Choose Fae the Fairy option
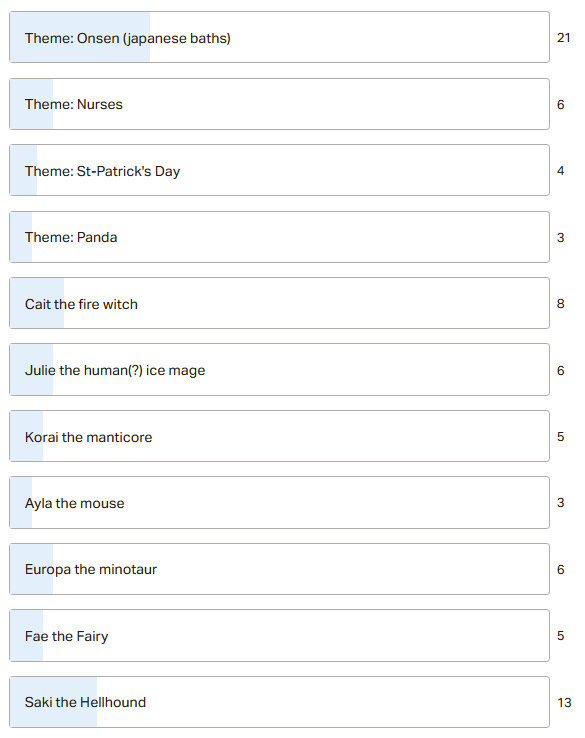The height and width of the screenshot is (738, 585). click(280, 636)
